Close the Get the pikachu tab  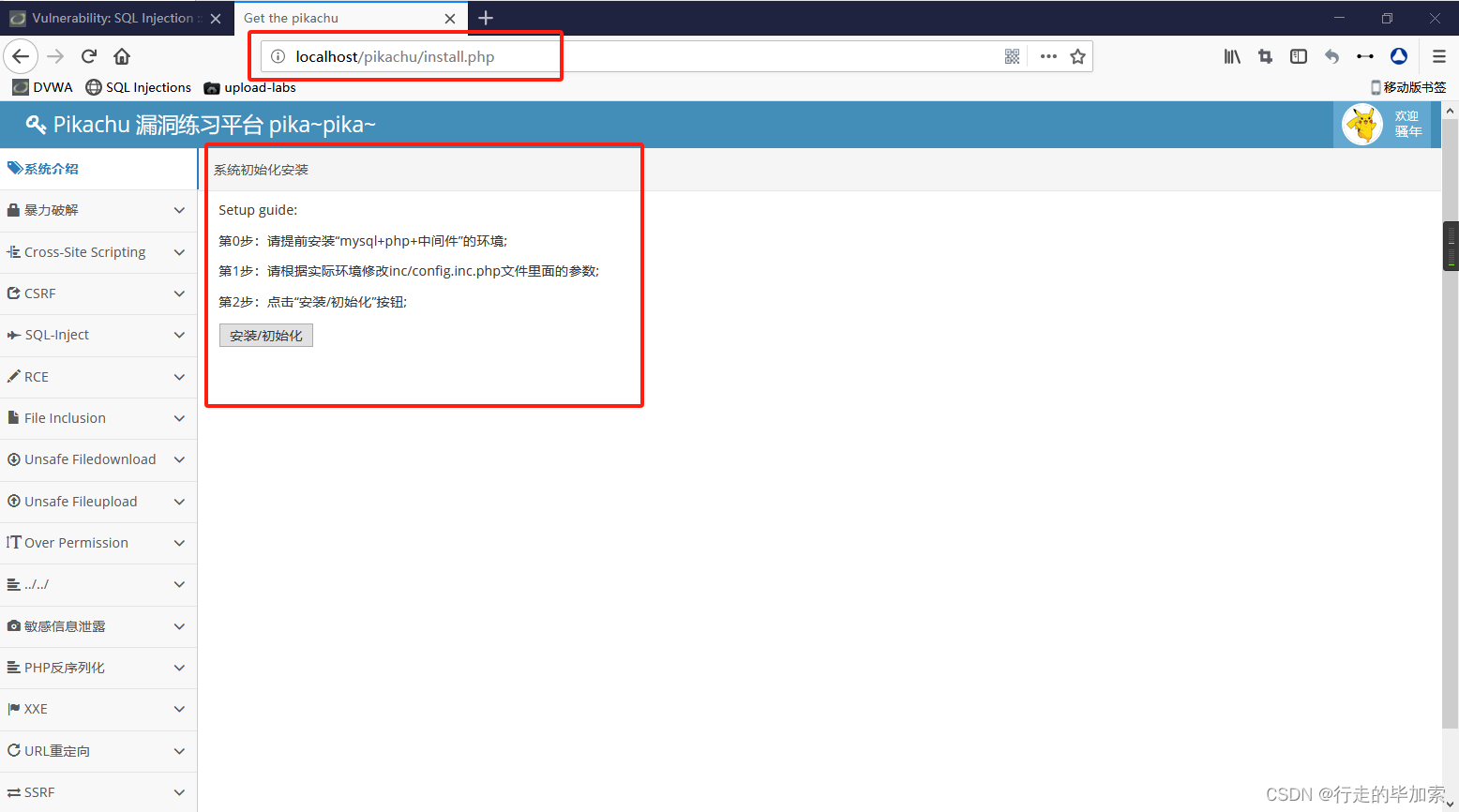(450, 19)
